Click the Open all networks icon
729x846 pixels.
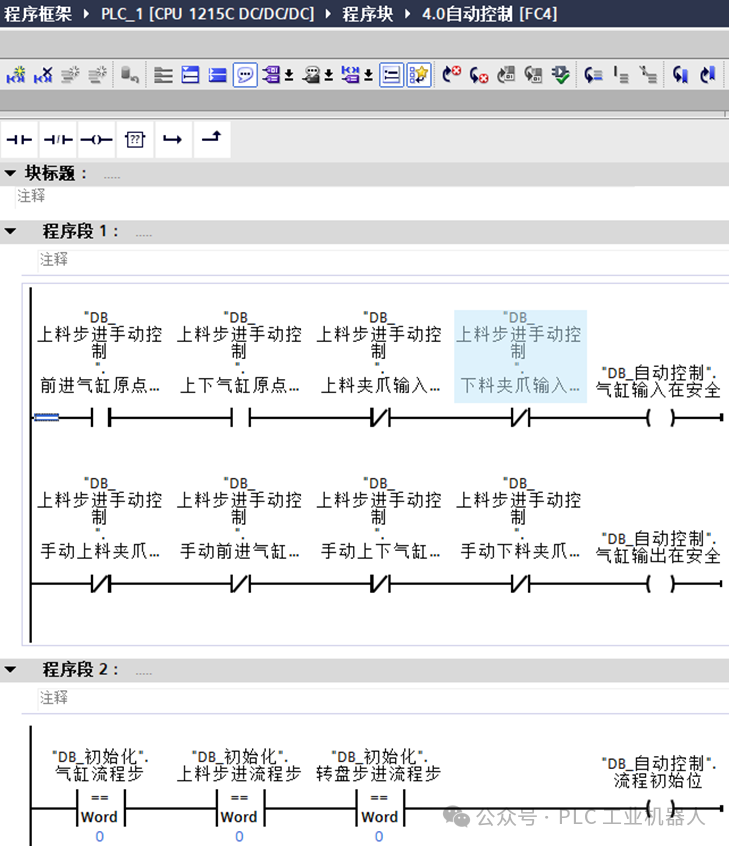tap(163, 74)
